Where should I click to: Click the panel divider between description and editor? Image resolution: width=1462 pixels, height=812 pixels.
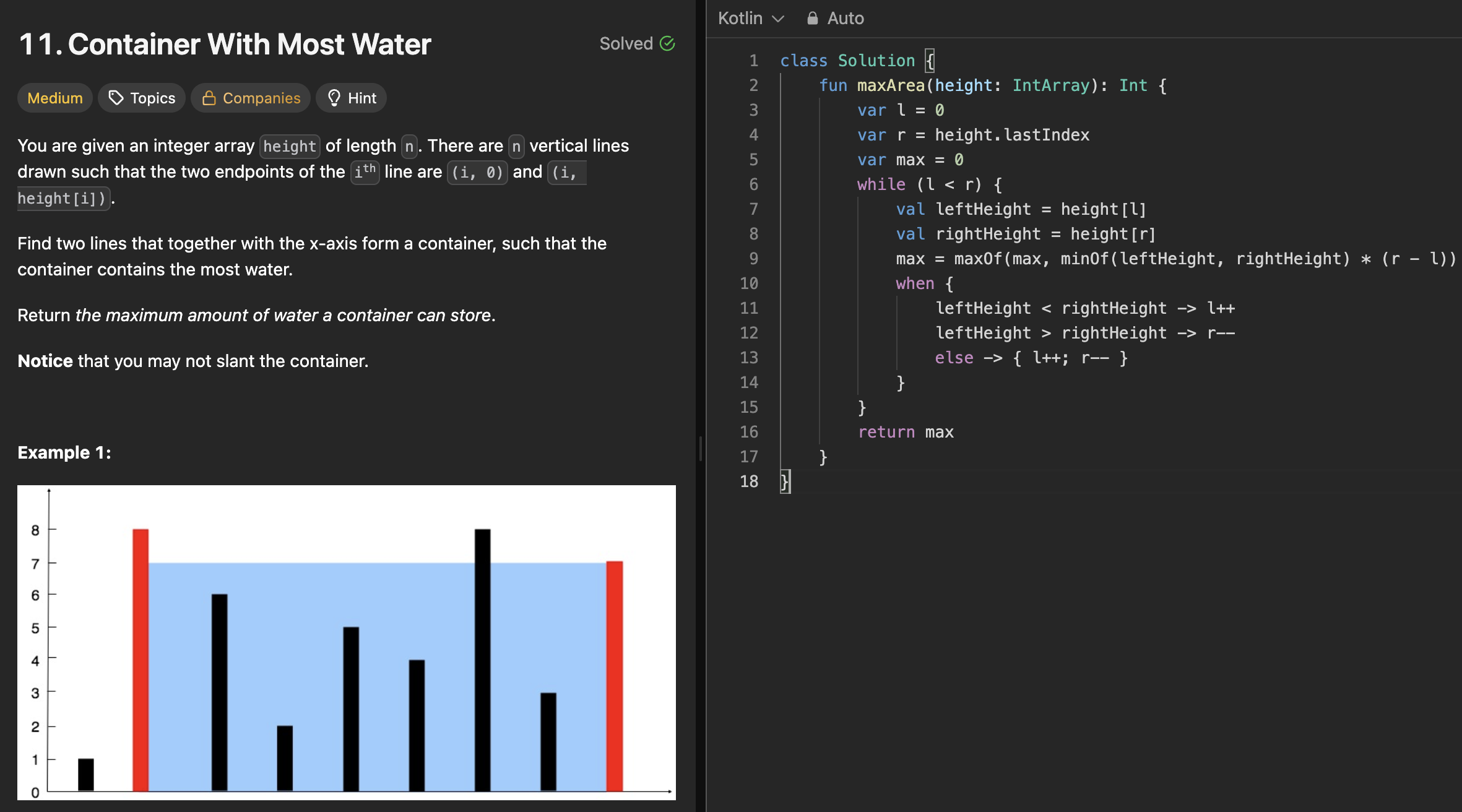point(701,448)
